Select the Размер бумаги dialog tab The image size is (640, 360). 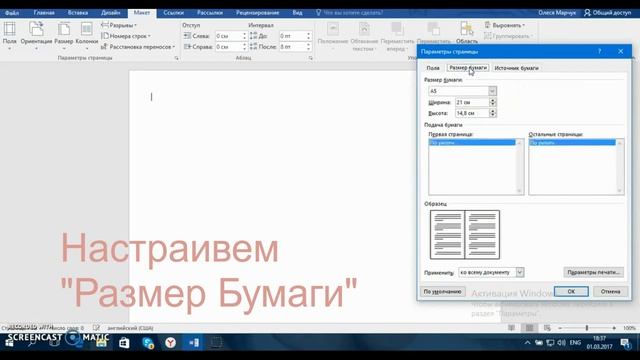(468, 68)
